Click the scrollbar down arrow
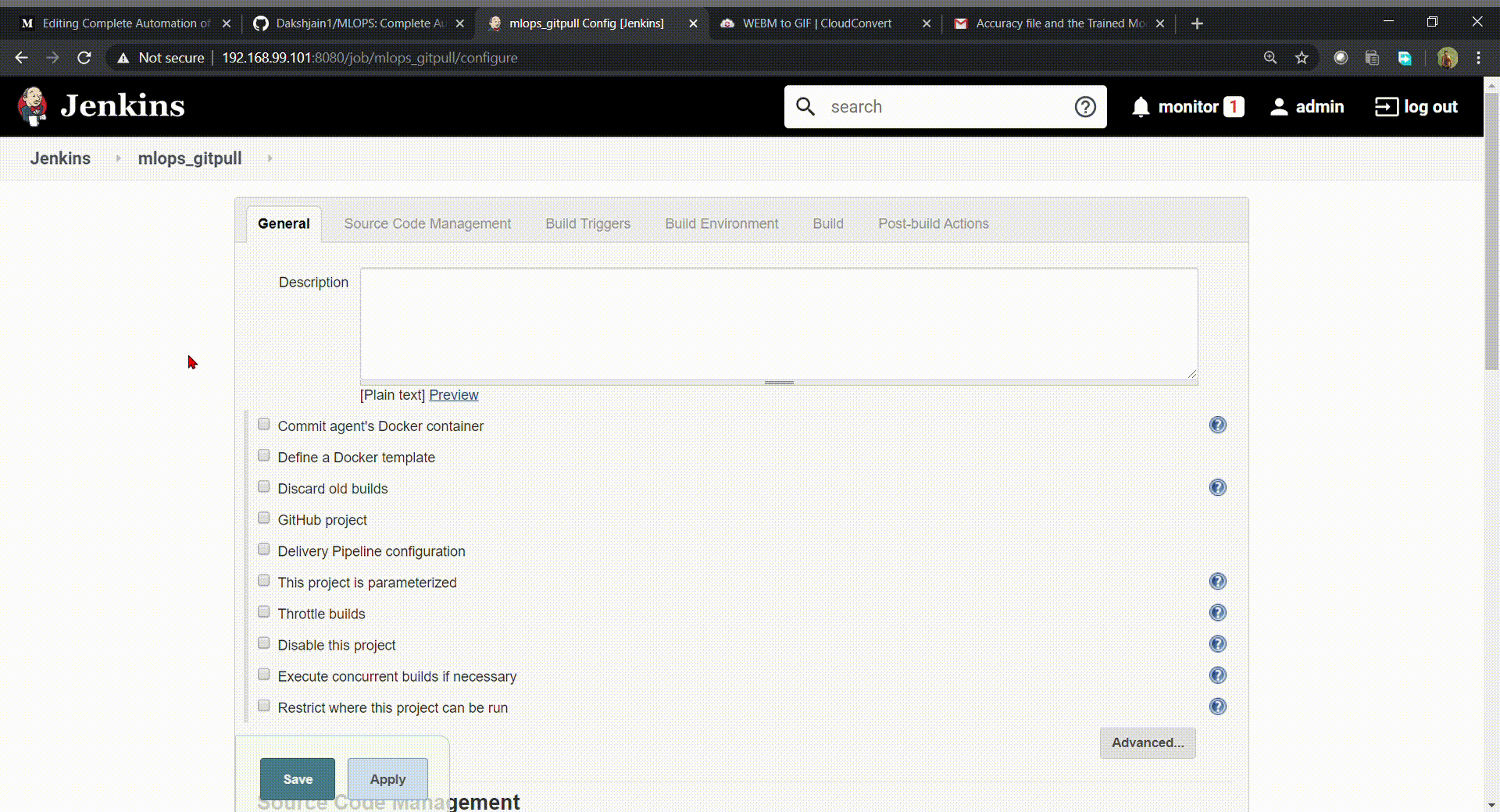The image size is (1500, 812). tap(1491, 805)
